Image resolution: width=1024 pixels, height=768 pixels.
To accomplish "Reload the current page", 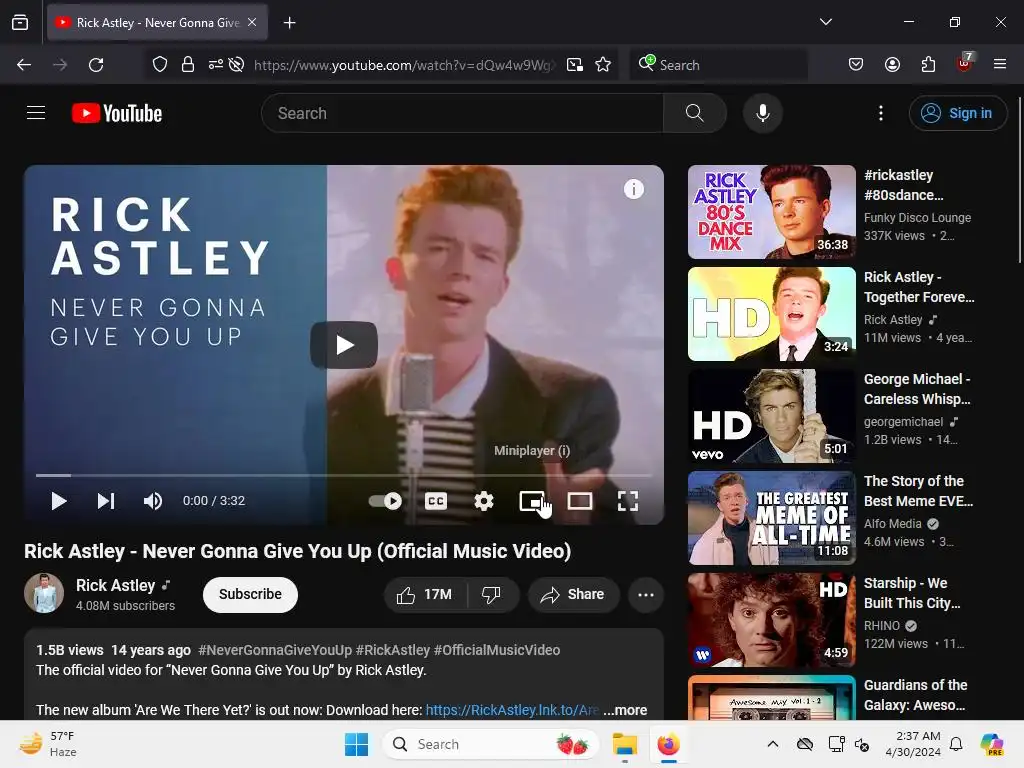I will [x=96, y=65].
